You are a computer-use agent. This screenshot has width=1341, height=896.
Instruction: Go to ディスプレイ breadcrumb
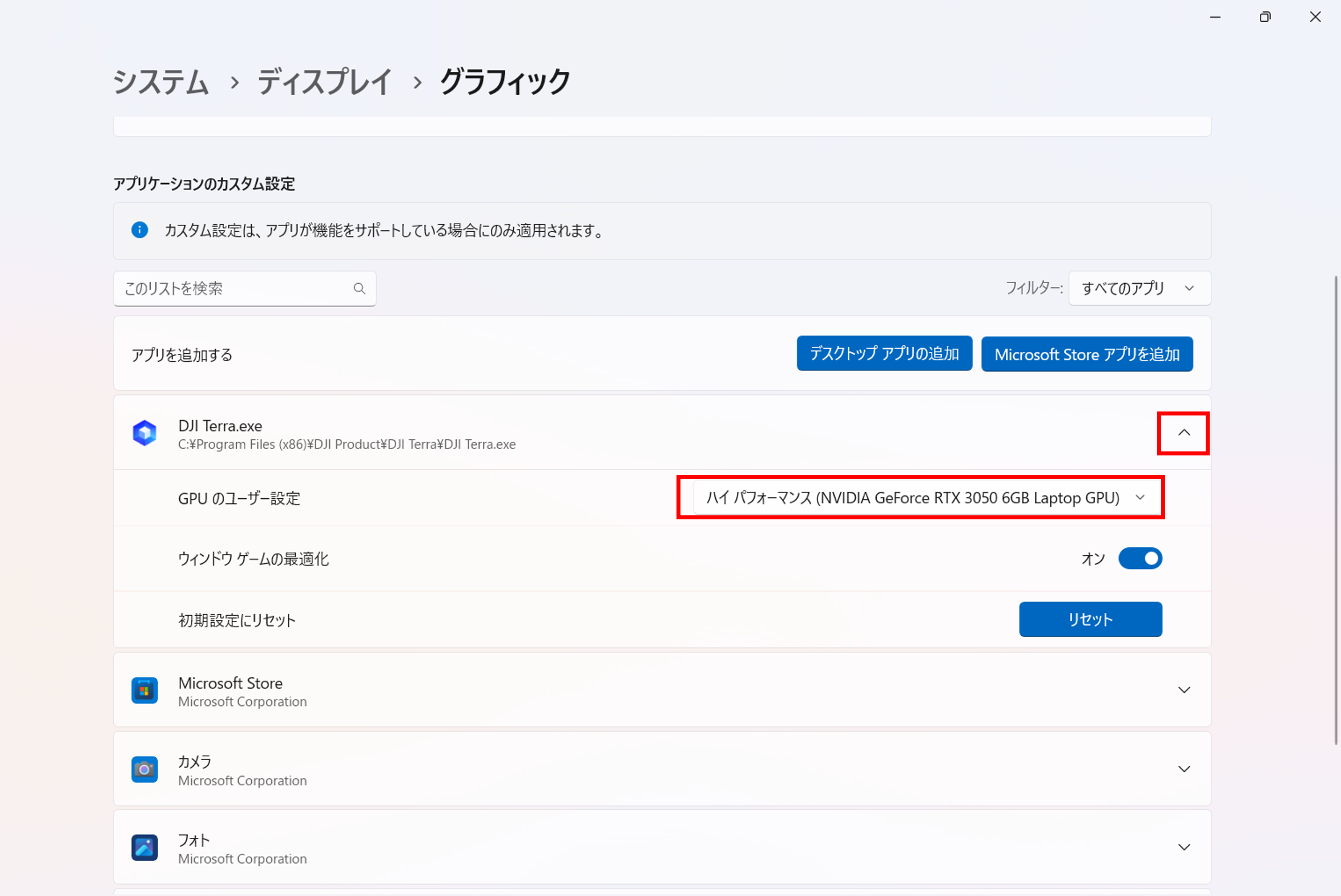324,82
